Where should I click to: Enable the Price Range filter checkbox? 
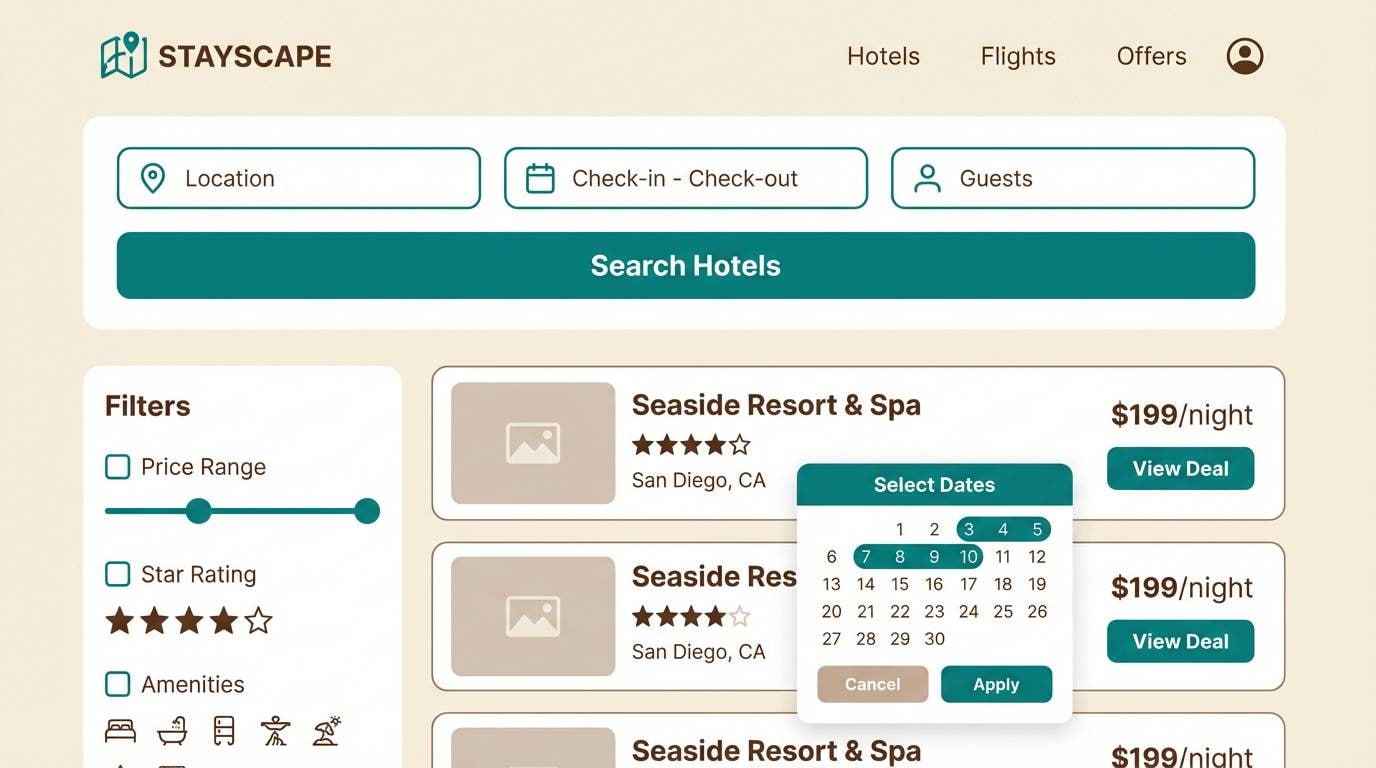[x=117, y=466]
